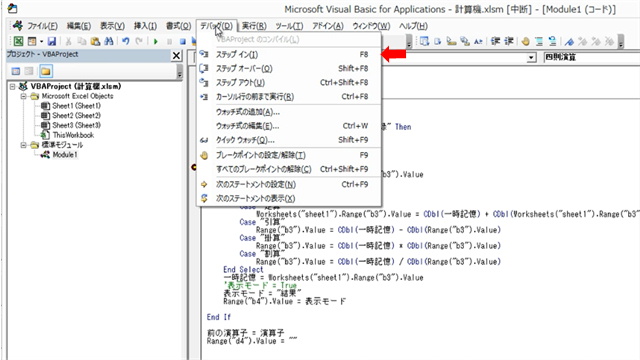Choose クイック ウォッチ(Q)... menu item
The height and width of the screenshot is (360, 640).
(x=289, y=140)
